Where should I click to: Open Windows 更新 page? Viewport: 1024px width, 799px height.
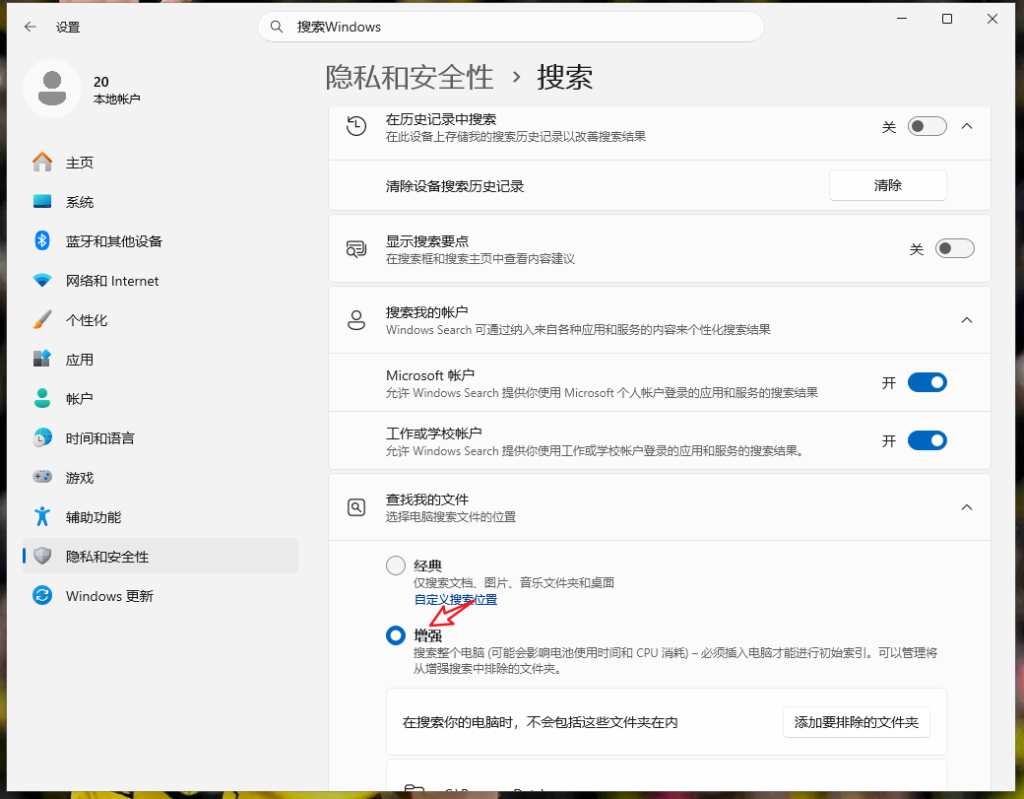point(161,595)
